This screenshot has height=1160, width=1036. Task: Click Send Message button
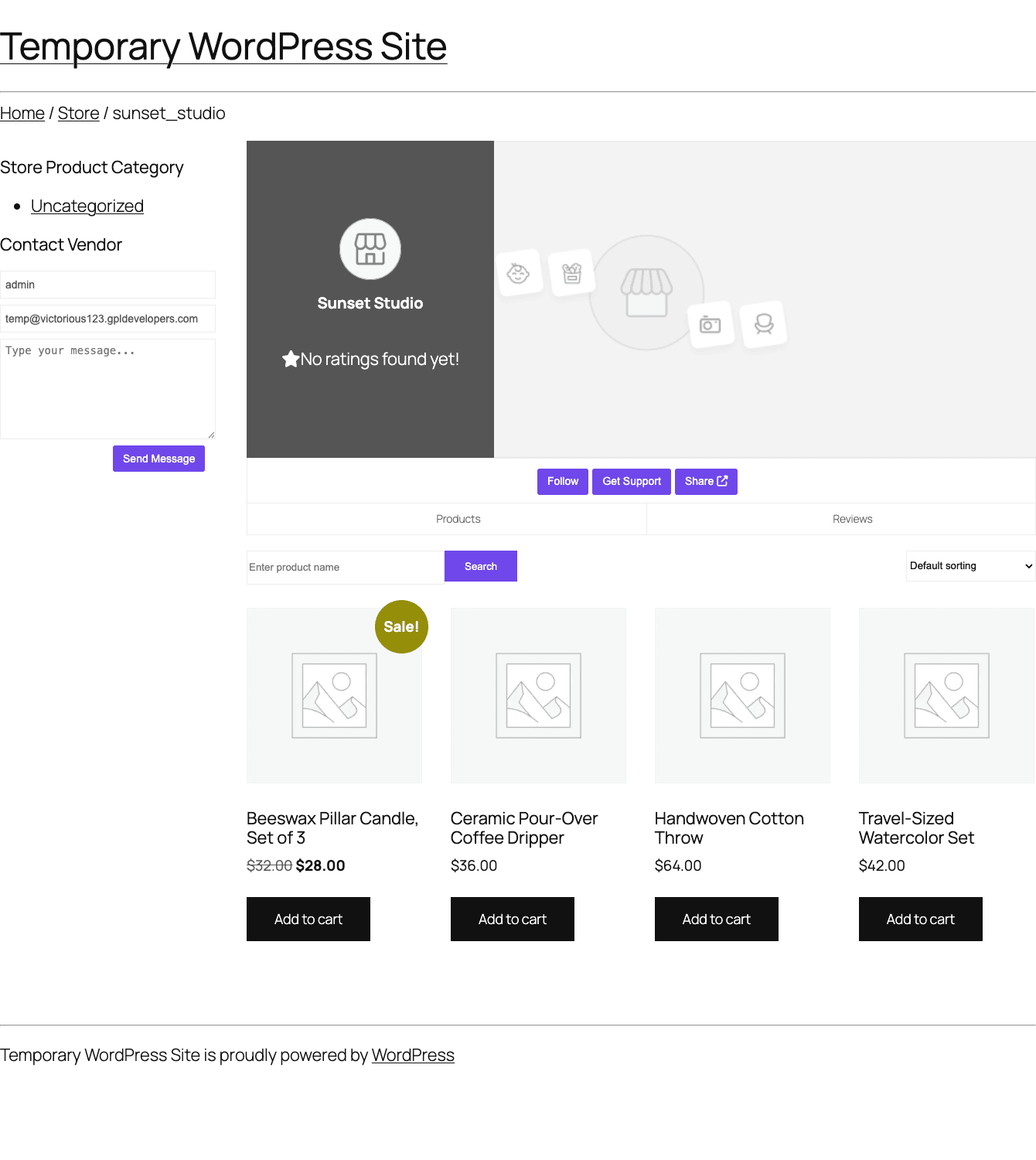point(158,459)
